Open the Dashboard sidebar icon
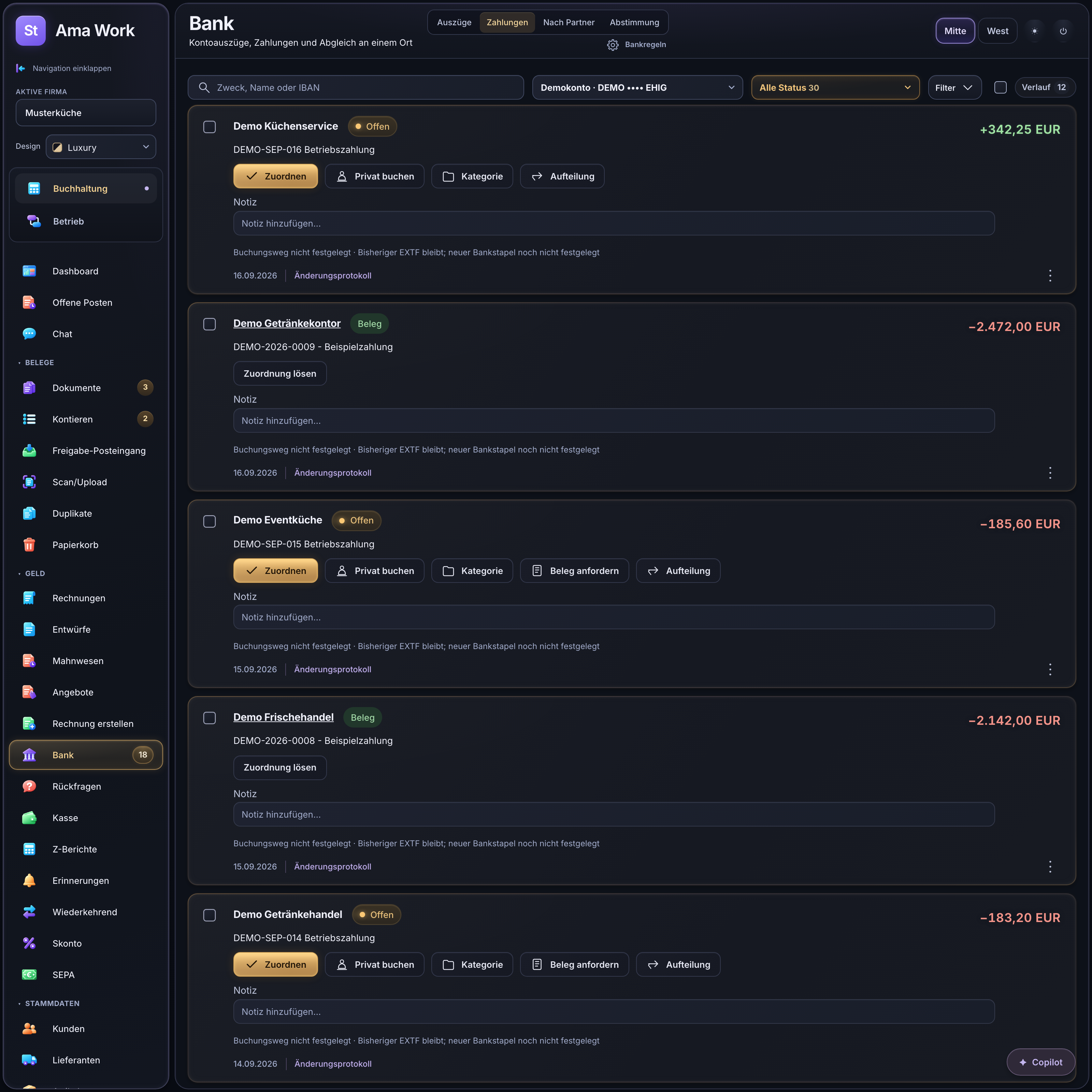The width and height of the screenshot is (1092, 1092). pos(29,271)
